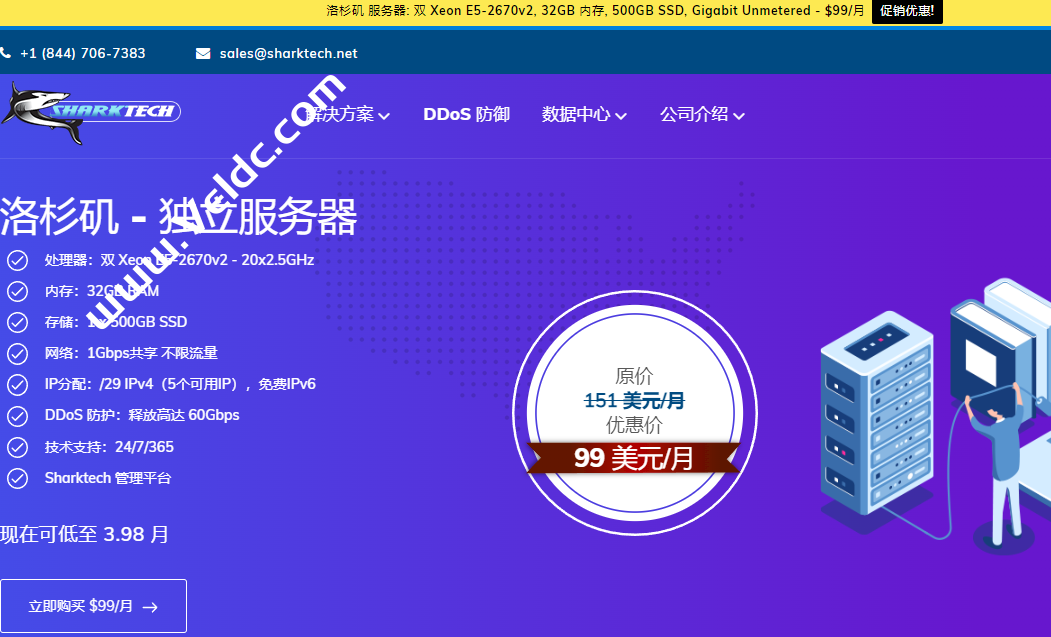The height and width of the screenshot is (637, 1051).
Task: Click the arrow icon inside the purchase button
Action: click(150, 605)
